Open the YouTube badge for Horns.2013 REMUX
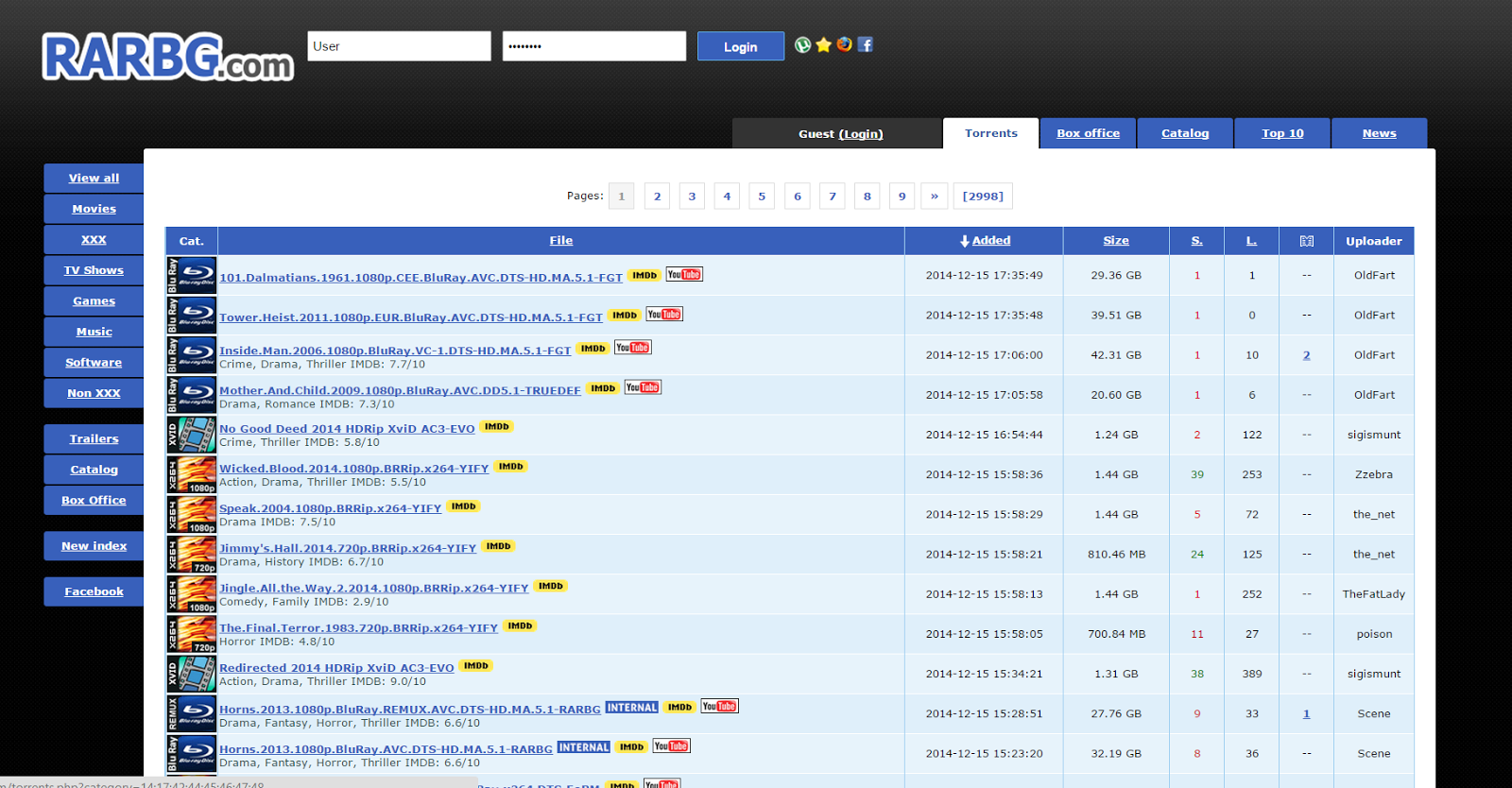 [x=720, y=707]
